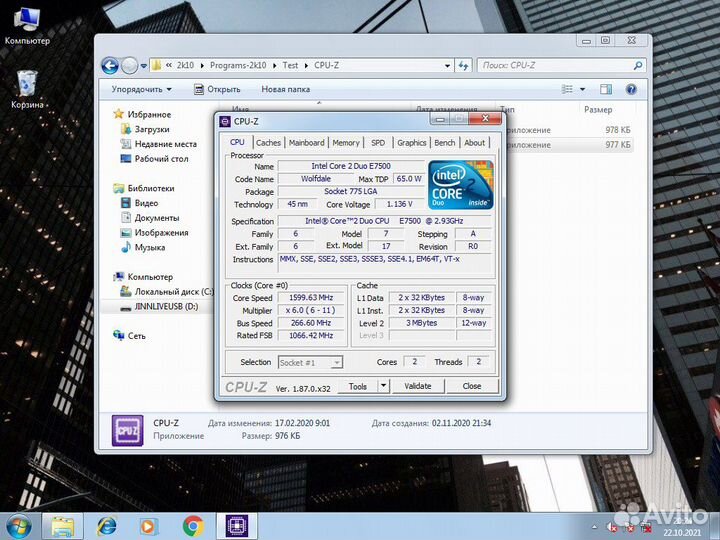
Task: Select Рабочий стол in the navigation pane
Action: coord(155,159)
